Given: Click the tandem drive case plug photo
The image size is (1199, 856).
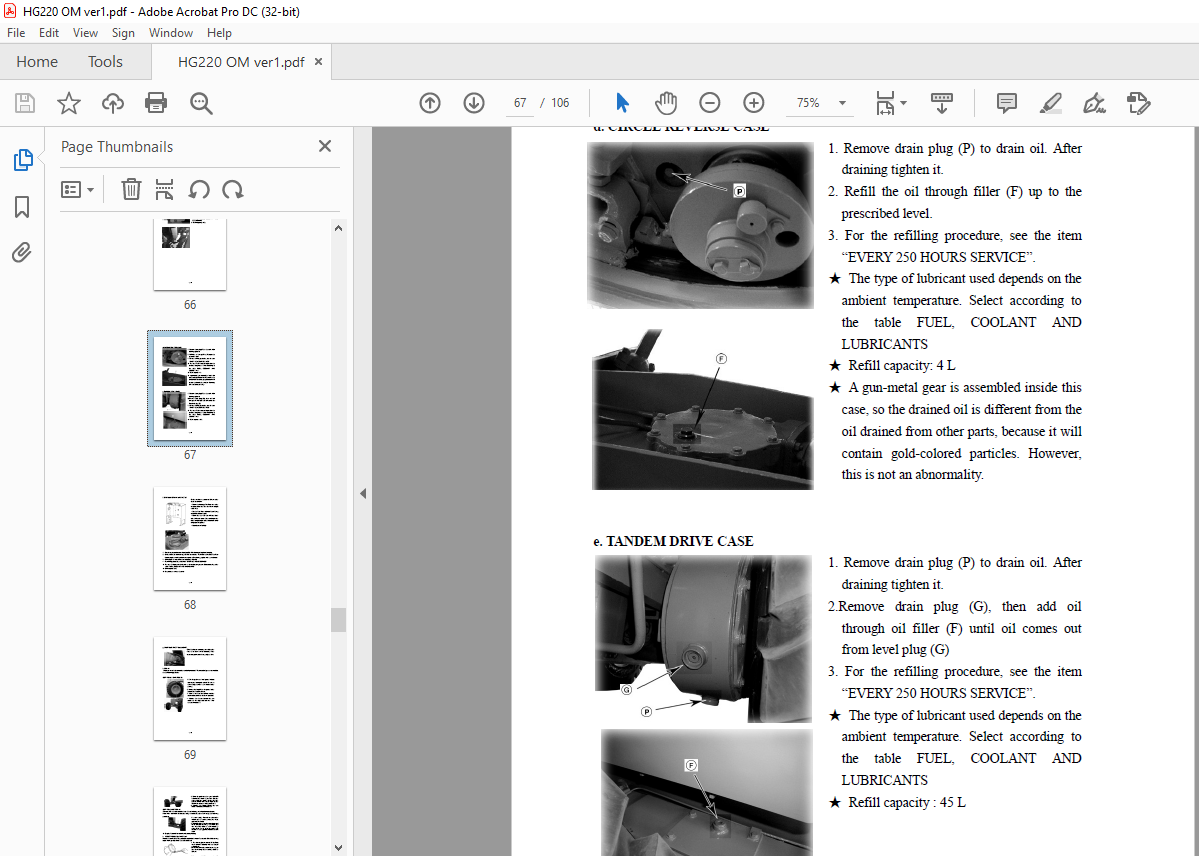Looking at the screenshot, I should (703, 639).
